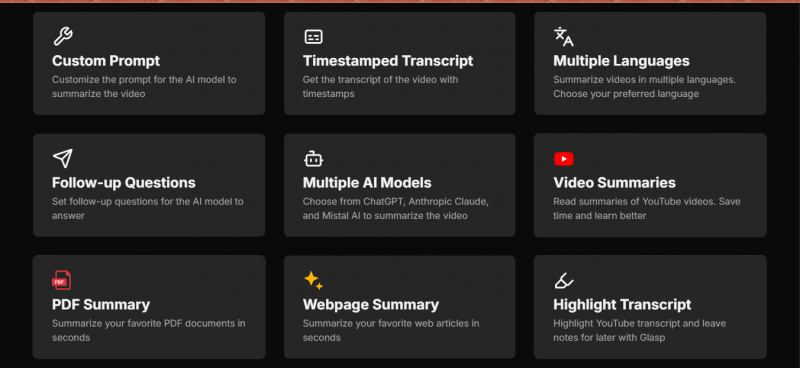800x368 pixels.
Task: Click 'Highlight YouTube transcript and leave notes' text
Action: tap(639, 330)
